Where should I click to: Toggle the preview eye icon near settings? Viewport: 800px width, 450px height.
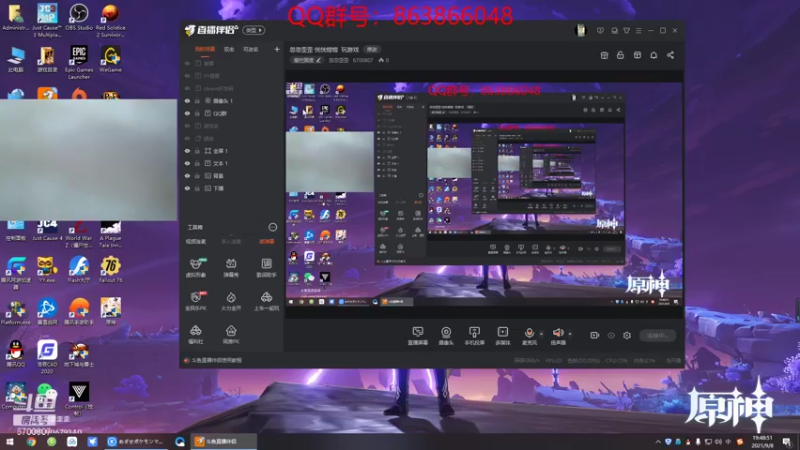click(611, 335)
